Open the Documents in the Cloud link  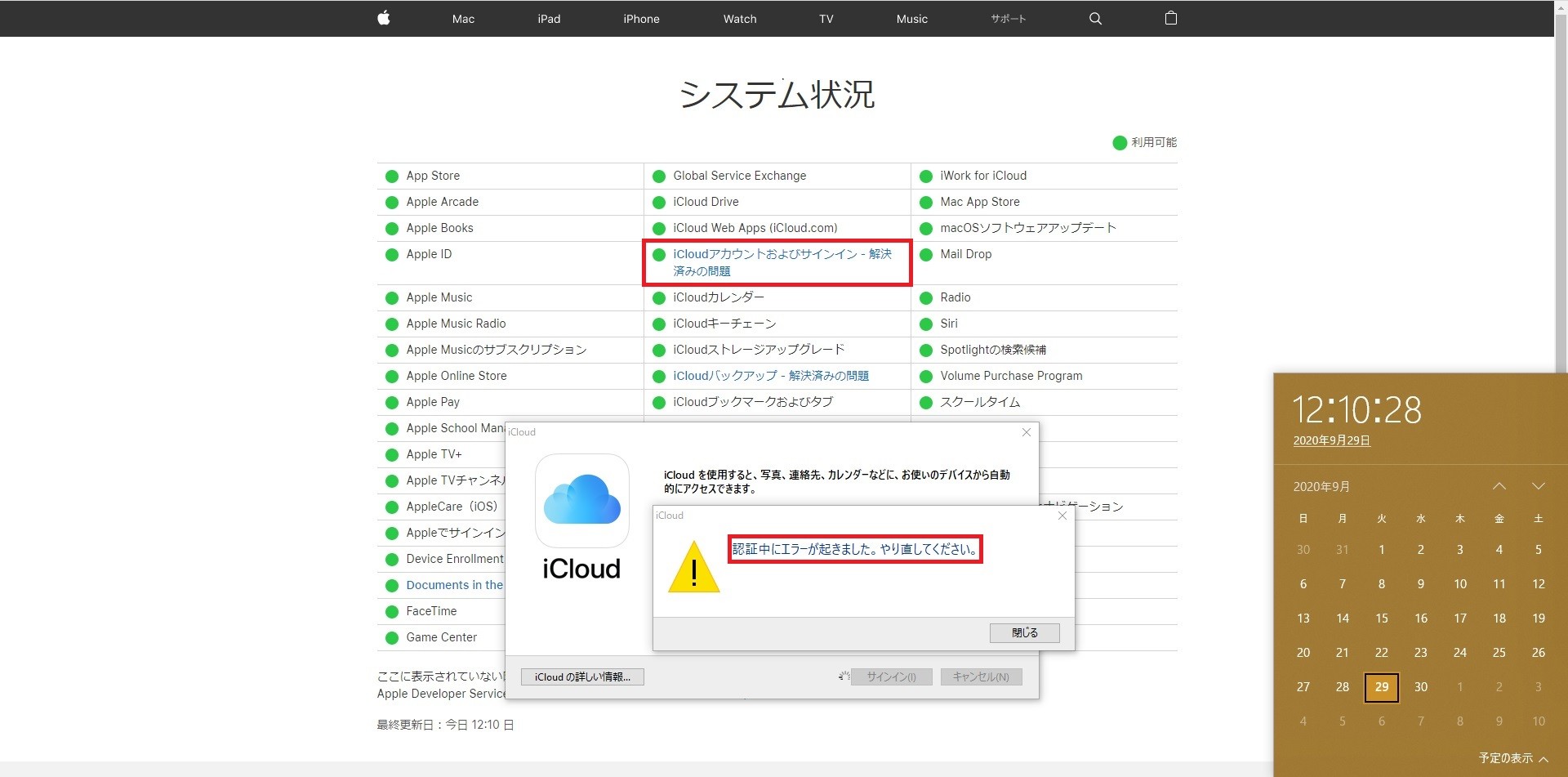455,585
